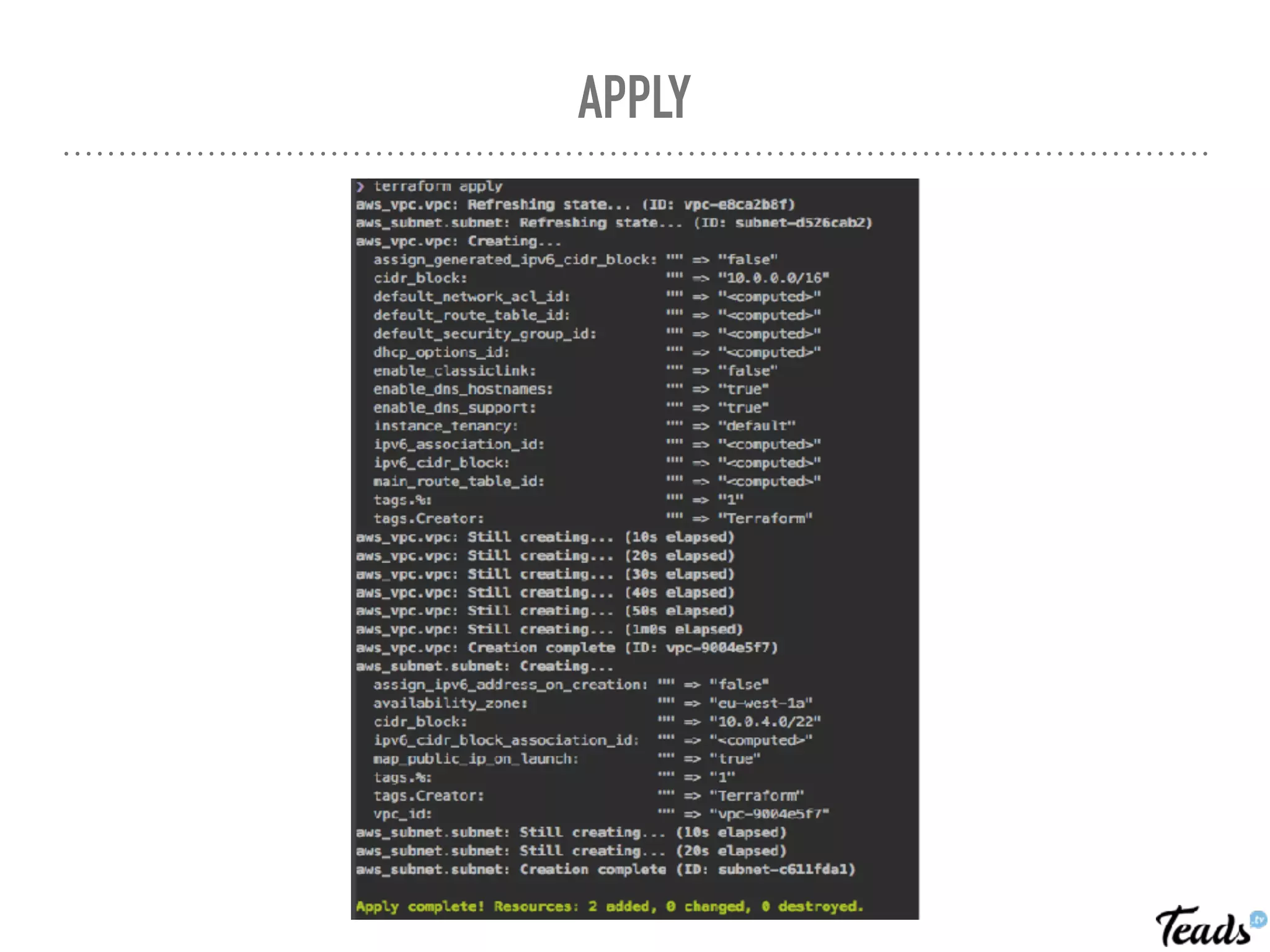Click the main_route_table_id line

pos(597,482)
